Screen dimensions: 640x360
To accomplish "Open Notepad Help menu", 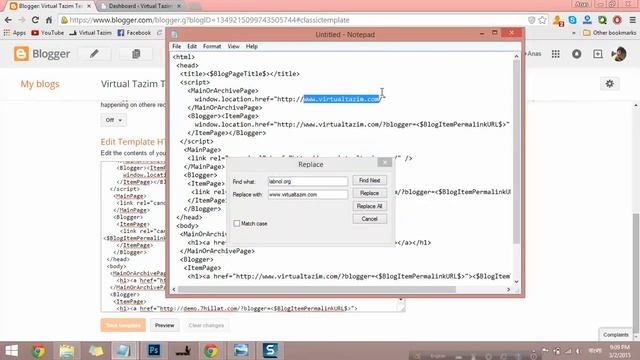I will click(x=251, y=47).
